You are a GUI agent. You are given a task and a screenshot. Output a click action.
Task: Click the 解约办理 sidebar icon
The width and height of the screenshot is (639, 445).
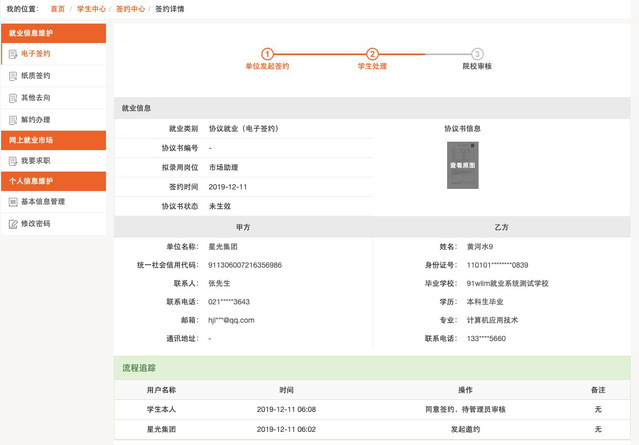click(12, 119)
